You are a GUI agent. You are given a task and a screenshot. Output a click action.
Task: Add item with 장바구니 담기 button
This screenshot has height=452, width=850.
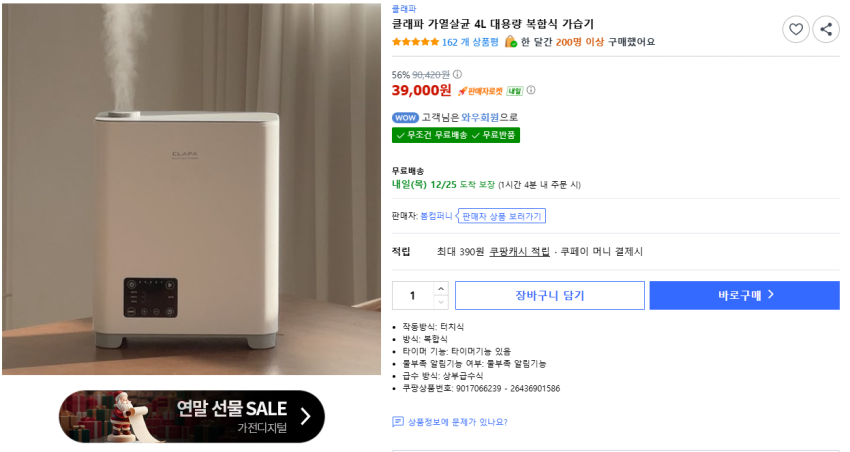click(549, 295)
